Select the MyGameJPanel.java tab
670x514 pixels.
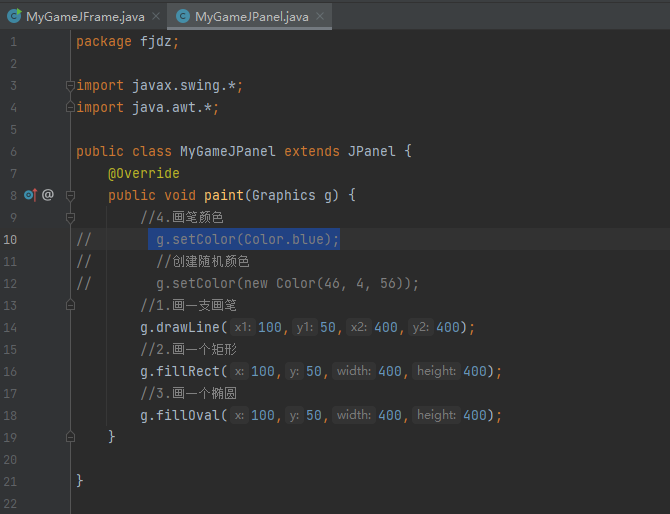(x=252, y=17)
